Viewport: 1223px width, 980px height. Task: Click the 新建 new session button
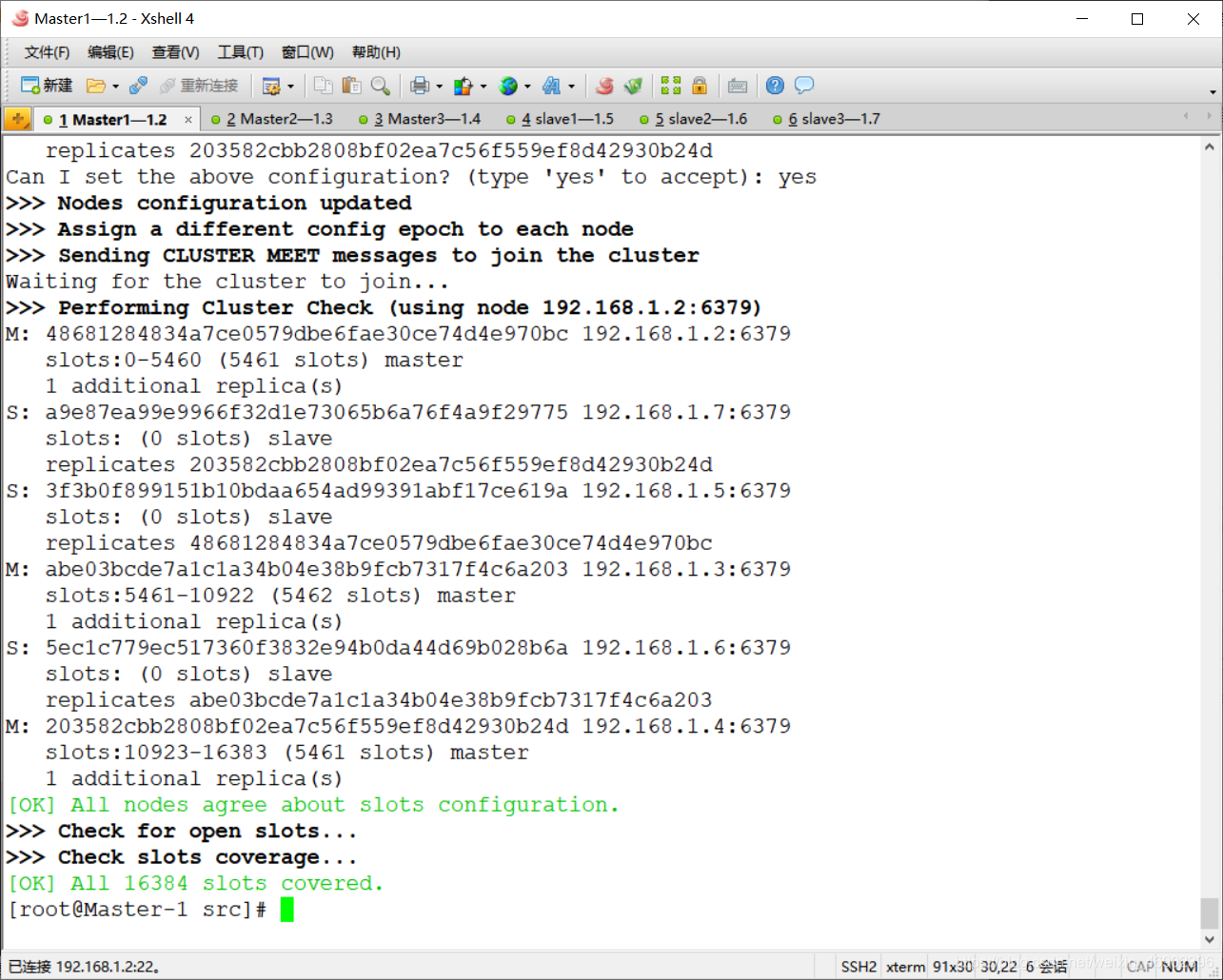coord(47,86)
